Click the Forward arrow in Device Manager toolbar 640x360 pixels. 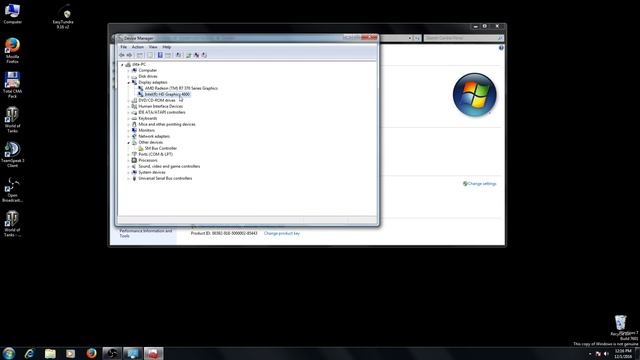point(129,55)
